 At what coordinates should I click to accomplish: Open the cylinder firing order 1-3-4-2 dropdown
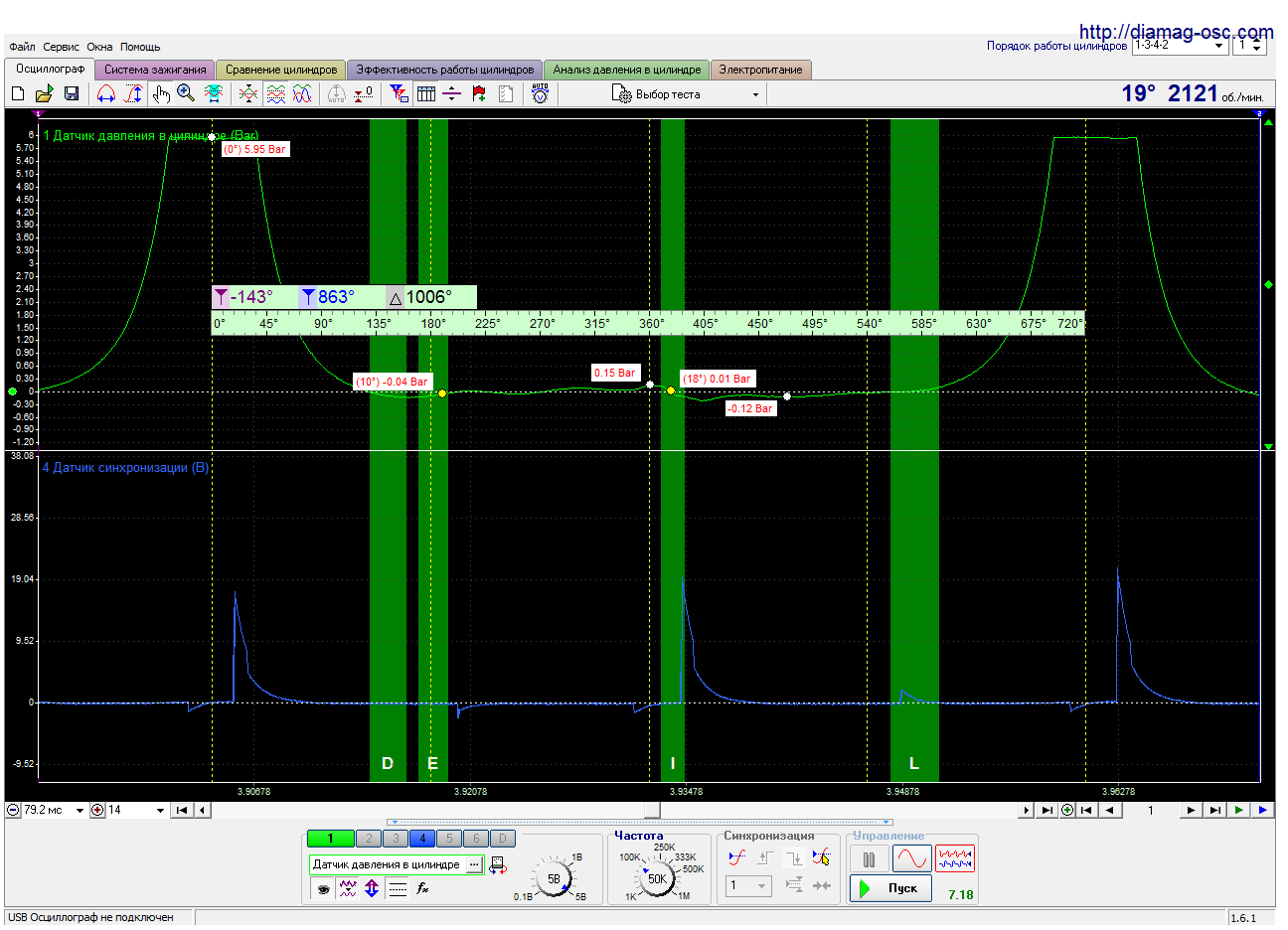(1180, 46)
